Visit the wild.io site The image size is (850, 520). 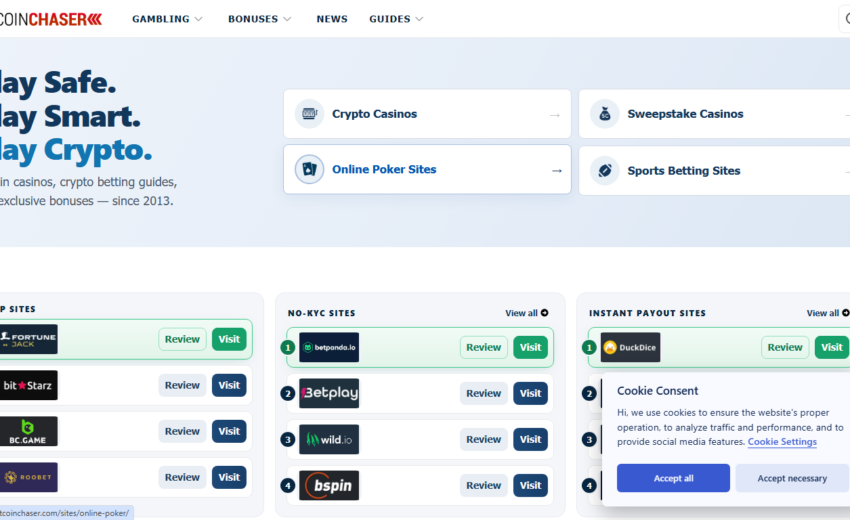tap(530, 440)
